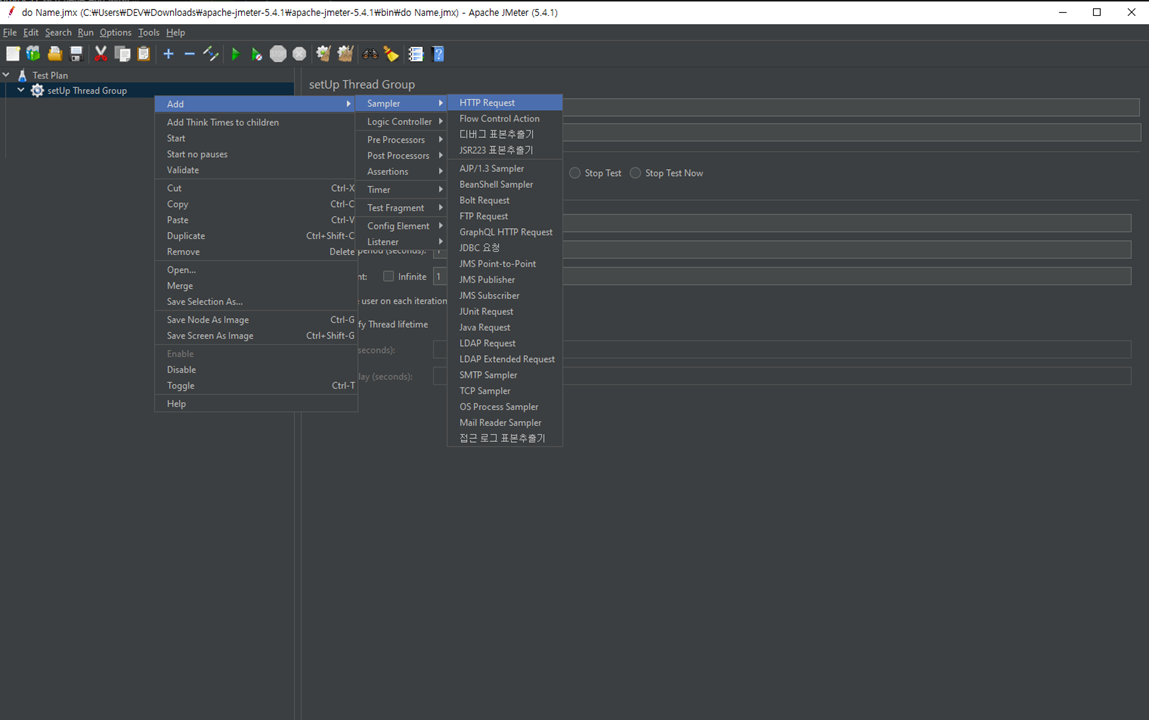Choose HTTP Request from the Sampler list
This screenshot has height=720, width=1149.
tap(505, 103)
